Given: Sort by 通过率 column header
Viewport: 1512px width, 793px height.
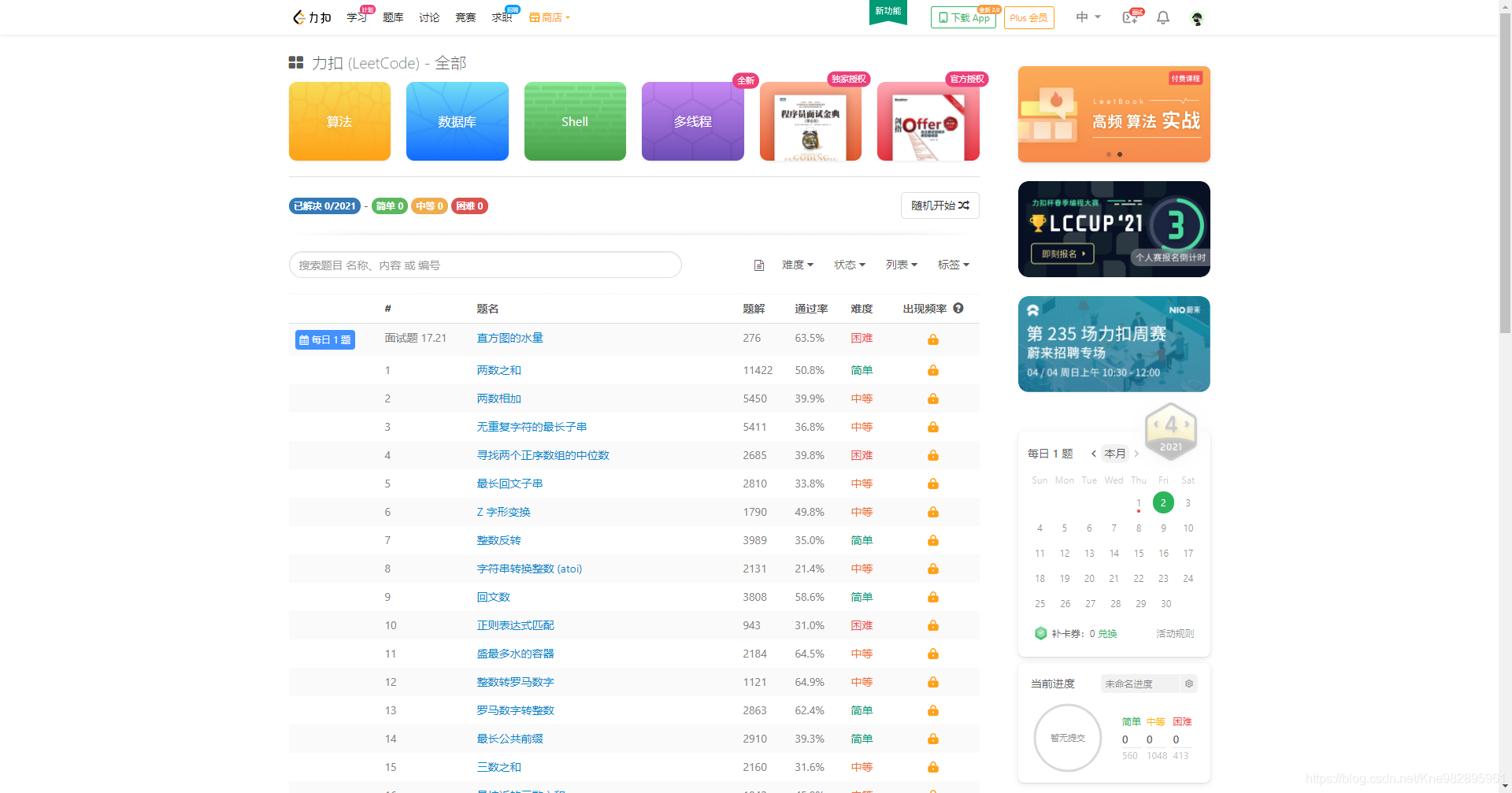Looking at the screenshot, I should pos(811,309).
